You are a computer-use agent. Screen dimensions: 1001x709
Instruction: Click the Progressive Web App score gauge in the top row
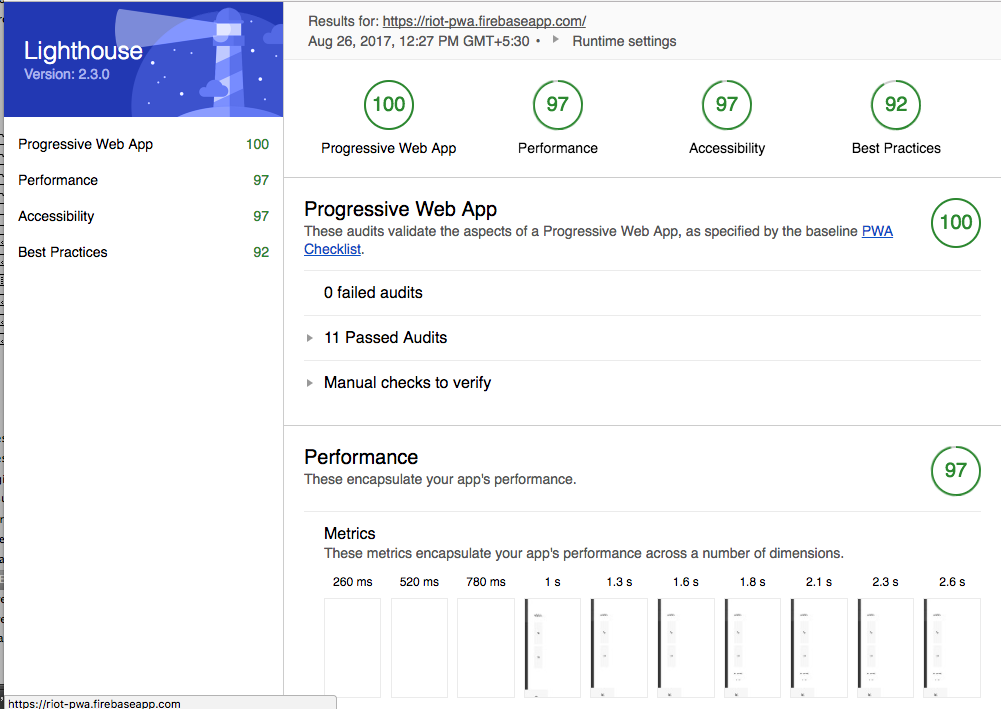pos(388,104)
